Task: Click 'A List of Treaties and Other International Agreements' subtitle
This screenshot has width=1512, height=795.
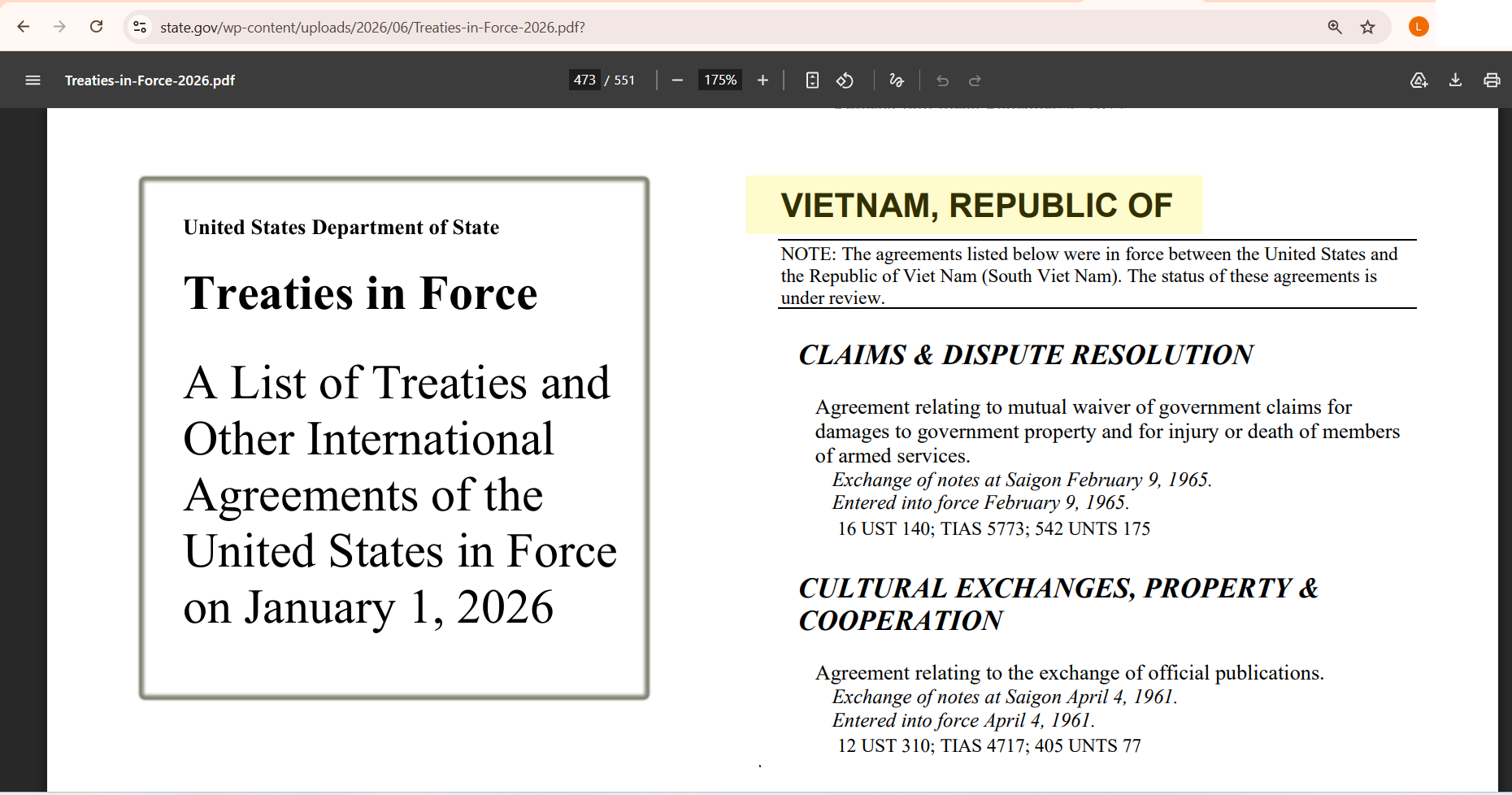Action: pos(400,495)
